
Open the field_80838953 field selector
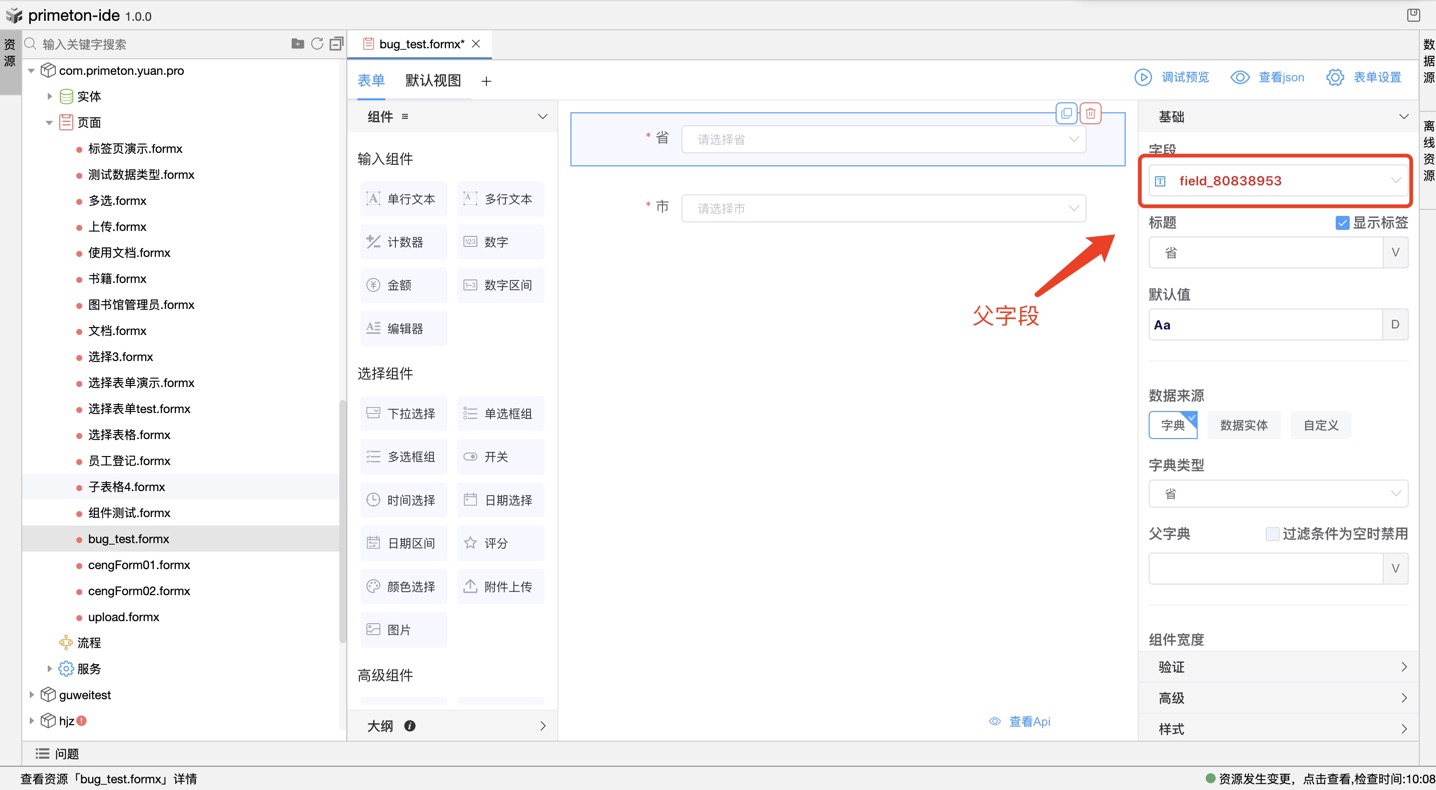click(1276, 181)
